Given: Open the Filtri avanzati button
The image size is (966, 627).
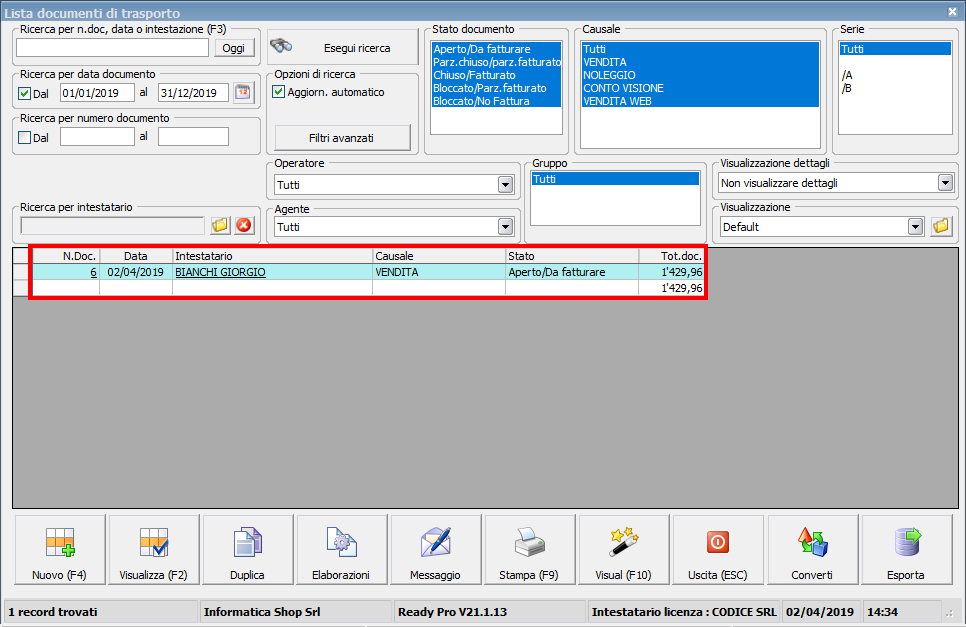Looking at the screenshot, I should coord(342,138).
